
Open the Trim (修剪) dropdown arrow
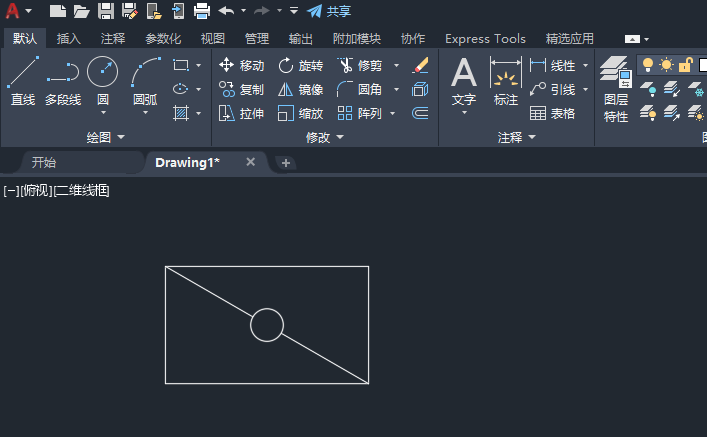(x=396, y=65)
